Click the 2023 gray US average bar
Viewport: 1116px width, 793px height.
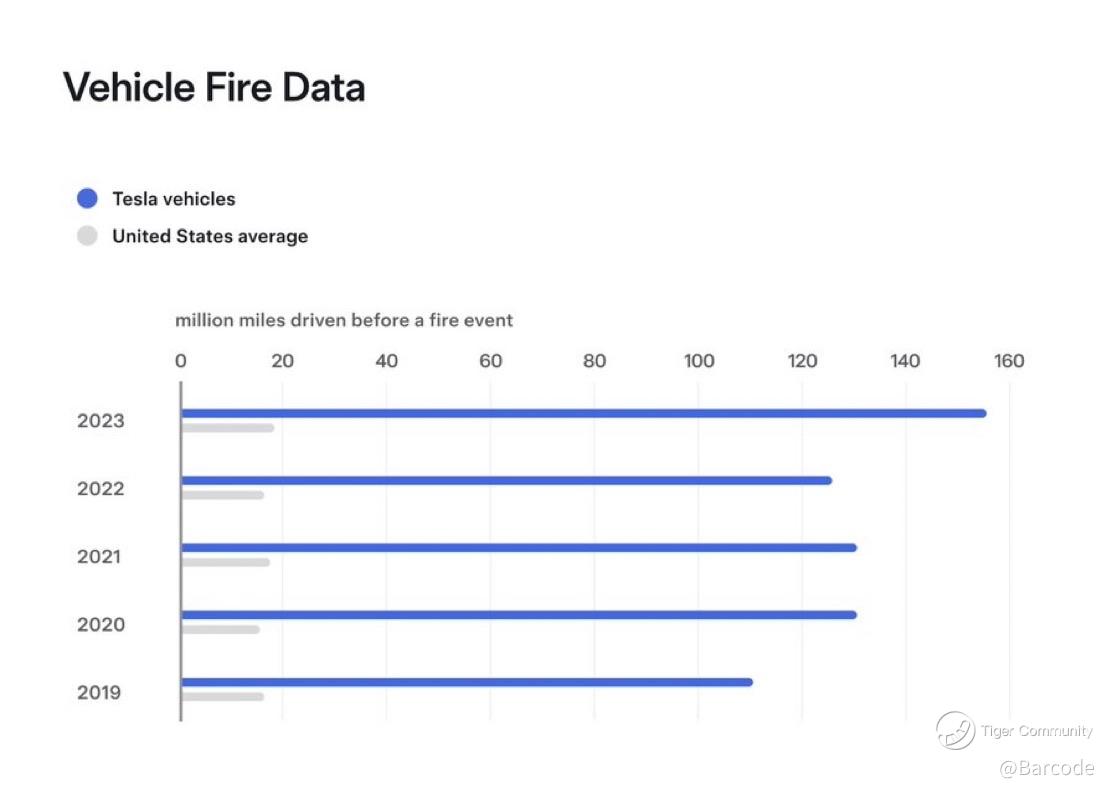point(227,428)
